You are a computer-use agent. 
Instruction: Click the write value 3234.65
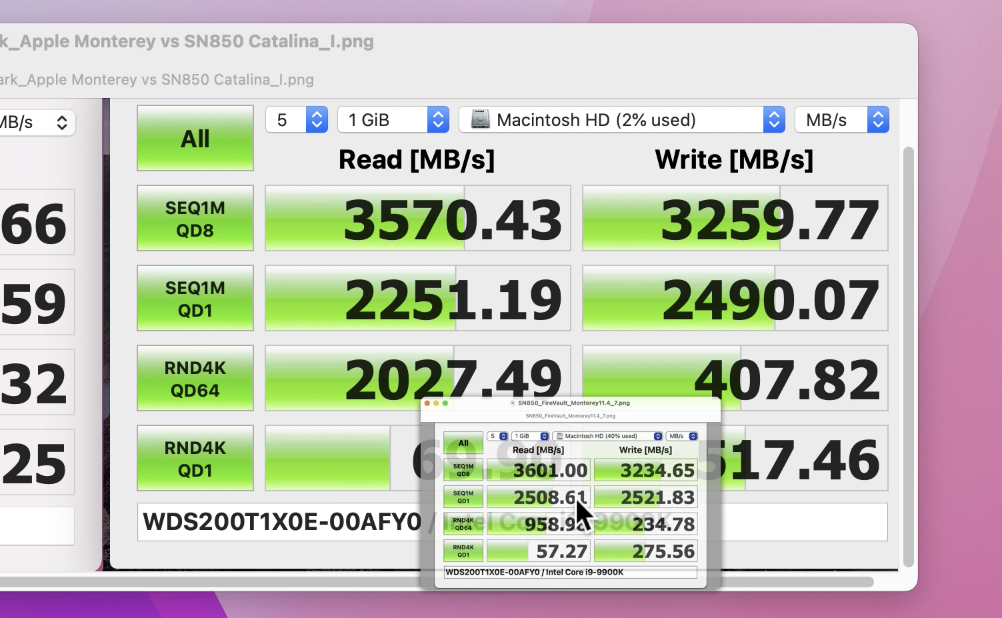[x=658, y=470]
